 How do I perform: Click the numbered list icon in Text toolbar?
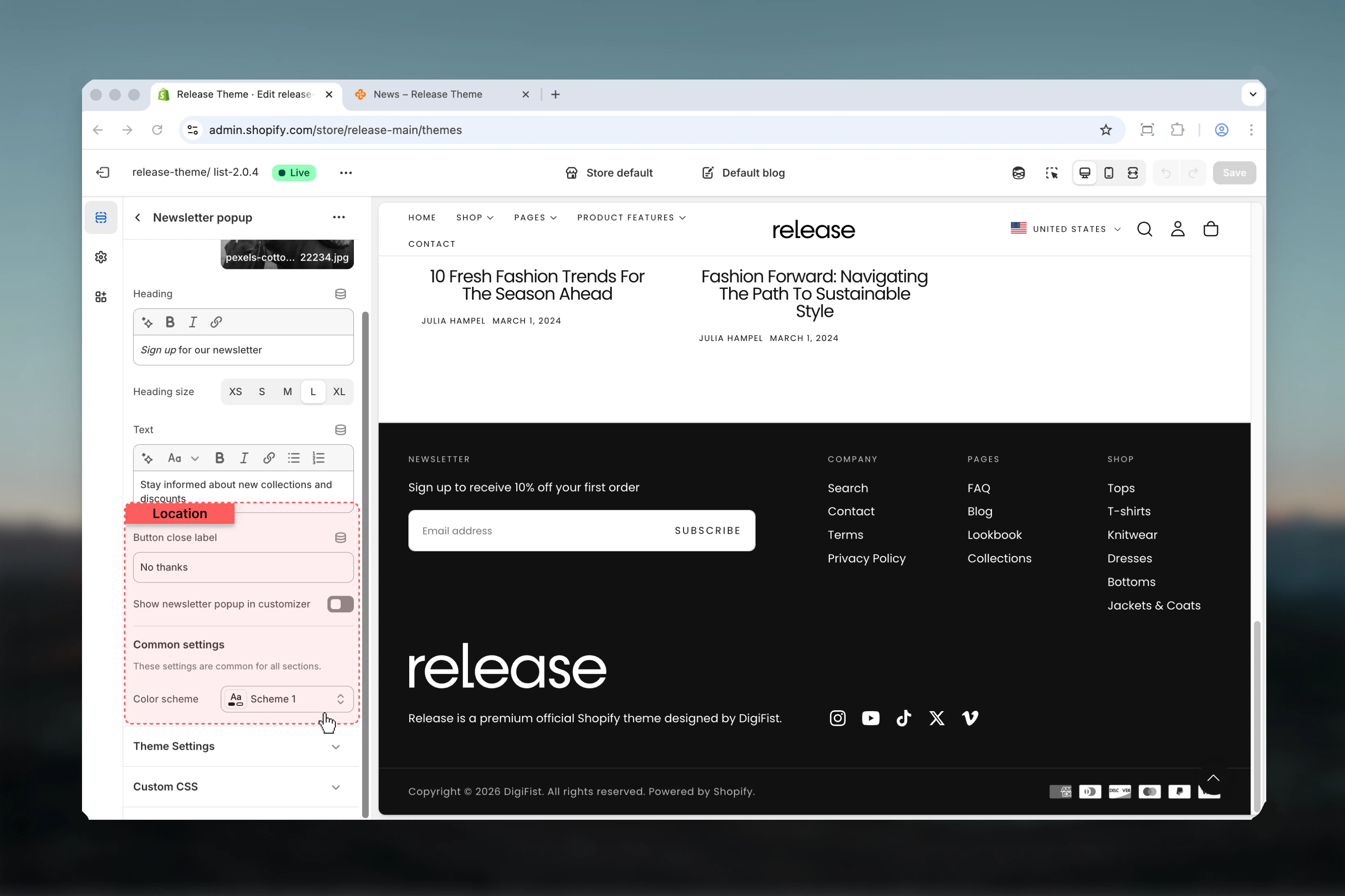coord(318,458)
